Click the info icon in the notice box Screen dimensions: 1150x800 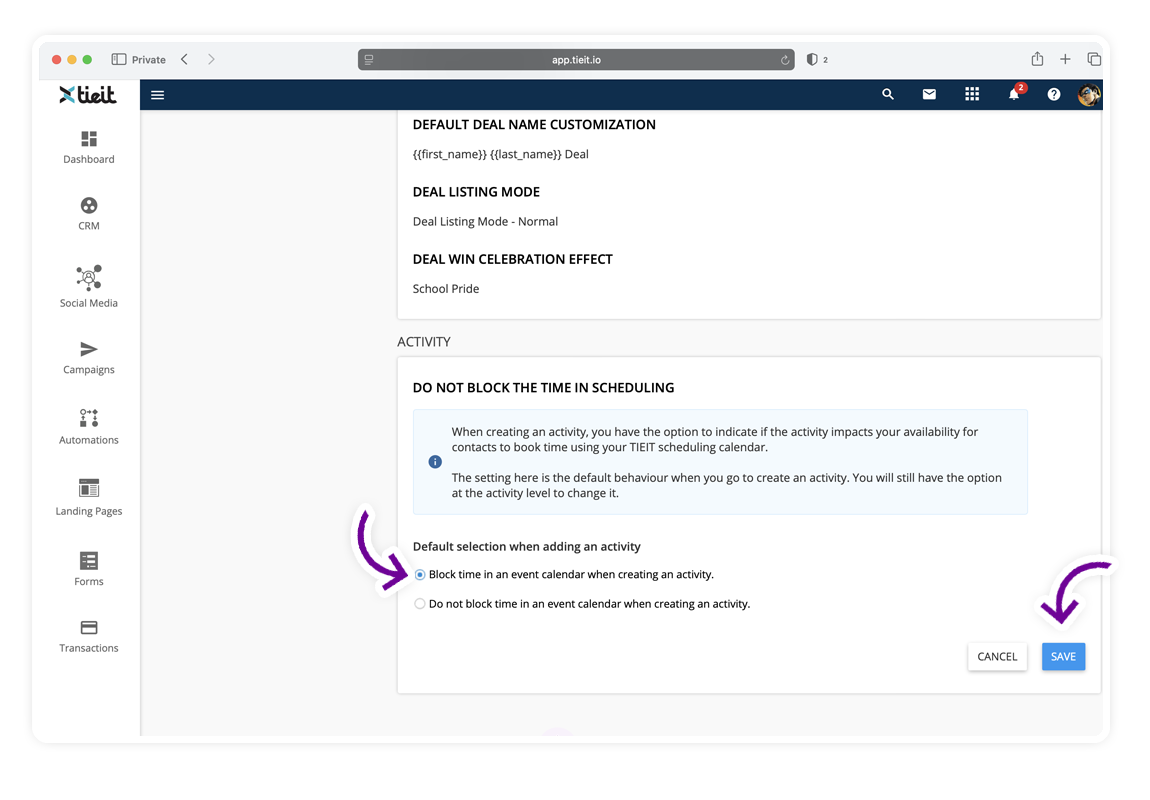435,462
